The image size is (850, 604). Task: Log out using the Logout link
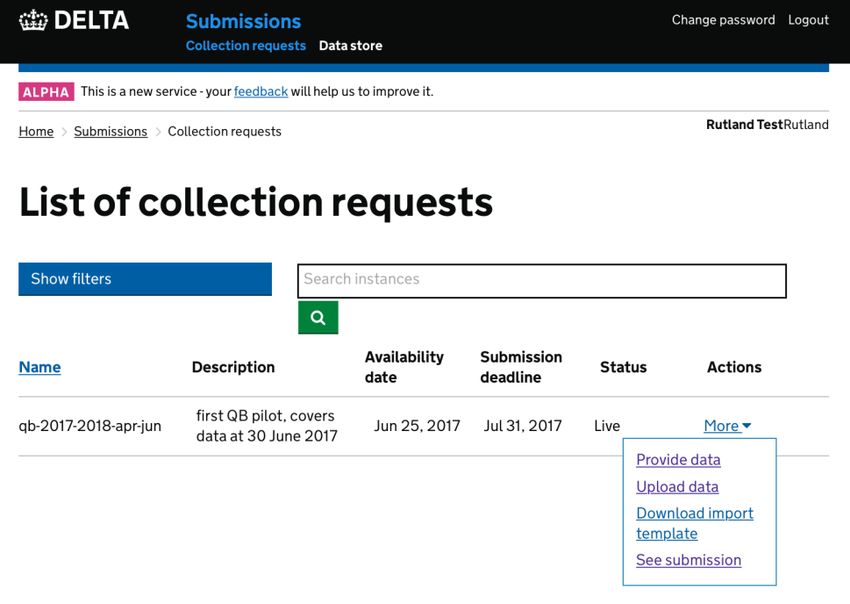point(808,20)
